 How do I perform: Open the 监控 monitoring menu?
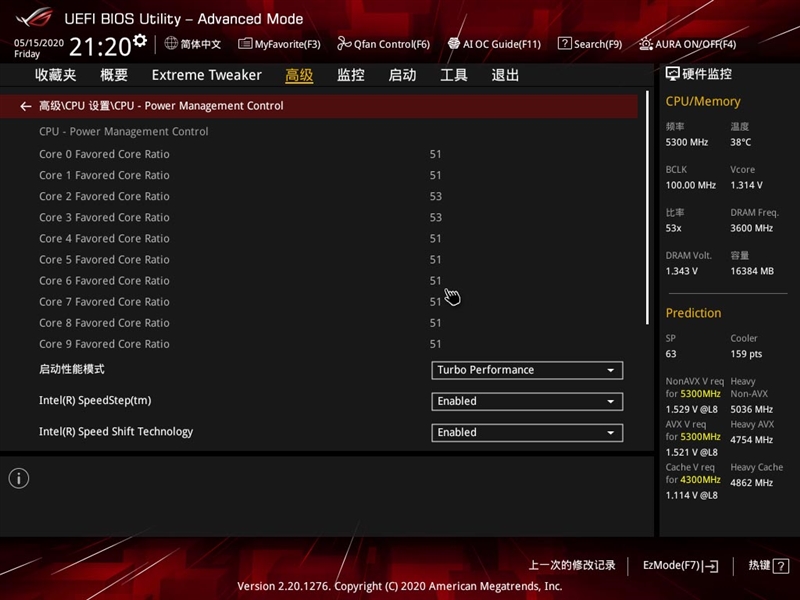coord(349,75)
